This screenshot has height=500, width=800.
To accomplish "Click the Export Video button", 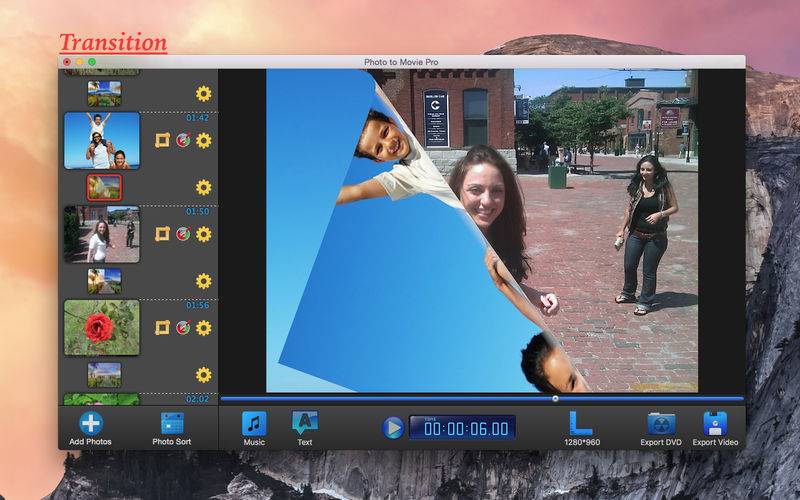I will pyautogui.click(x=715, y=429).
